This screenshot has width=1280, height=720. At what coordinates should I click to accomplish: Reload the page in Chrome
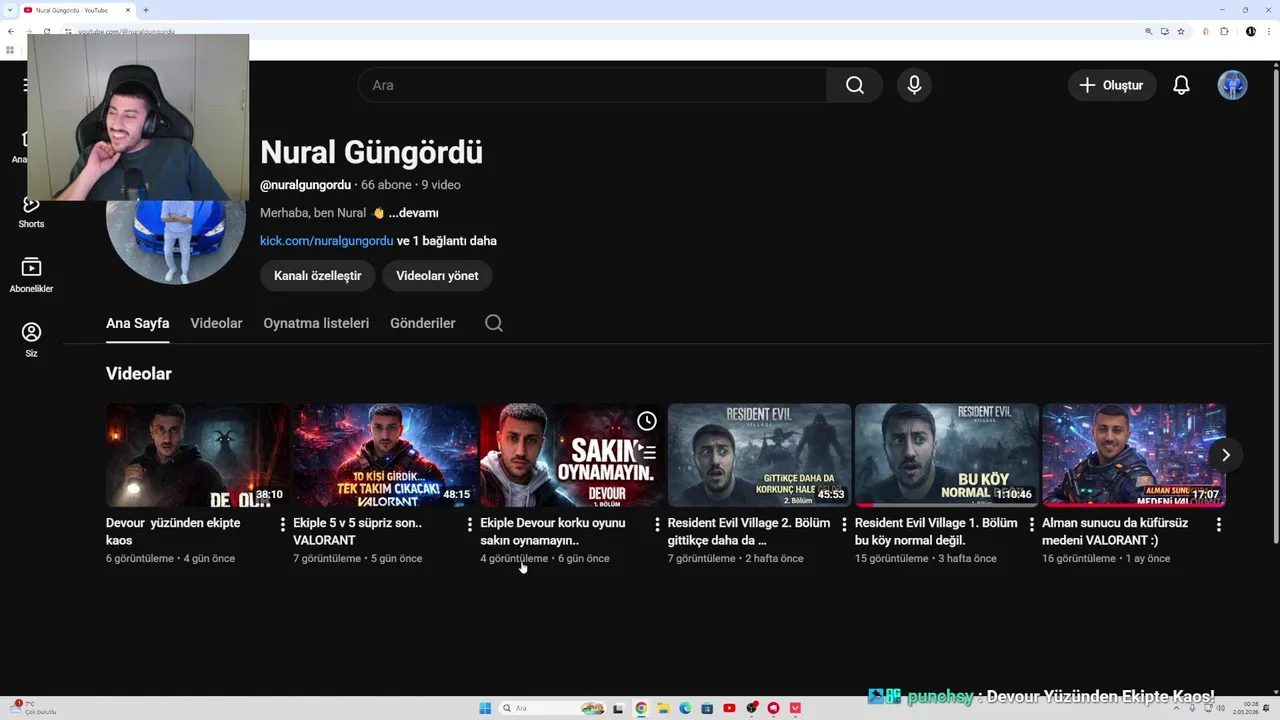pyautogui.click(x=46, y=31)
